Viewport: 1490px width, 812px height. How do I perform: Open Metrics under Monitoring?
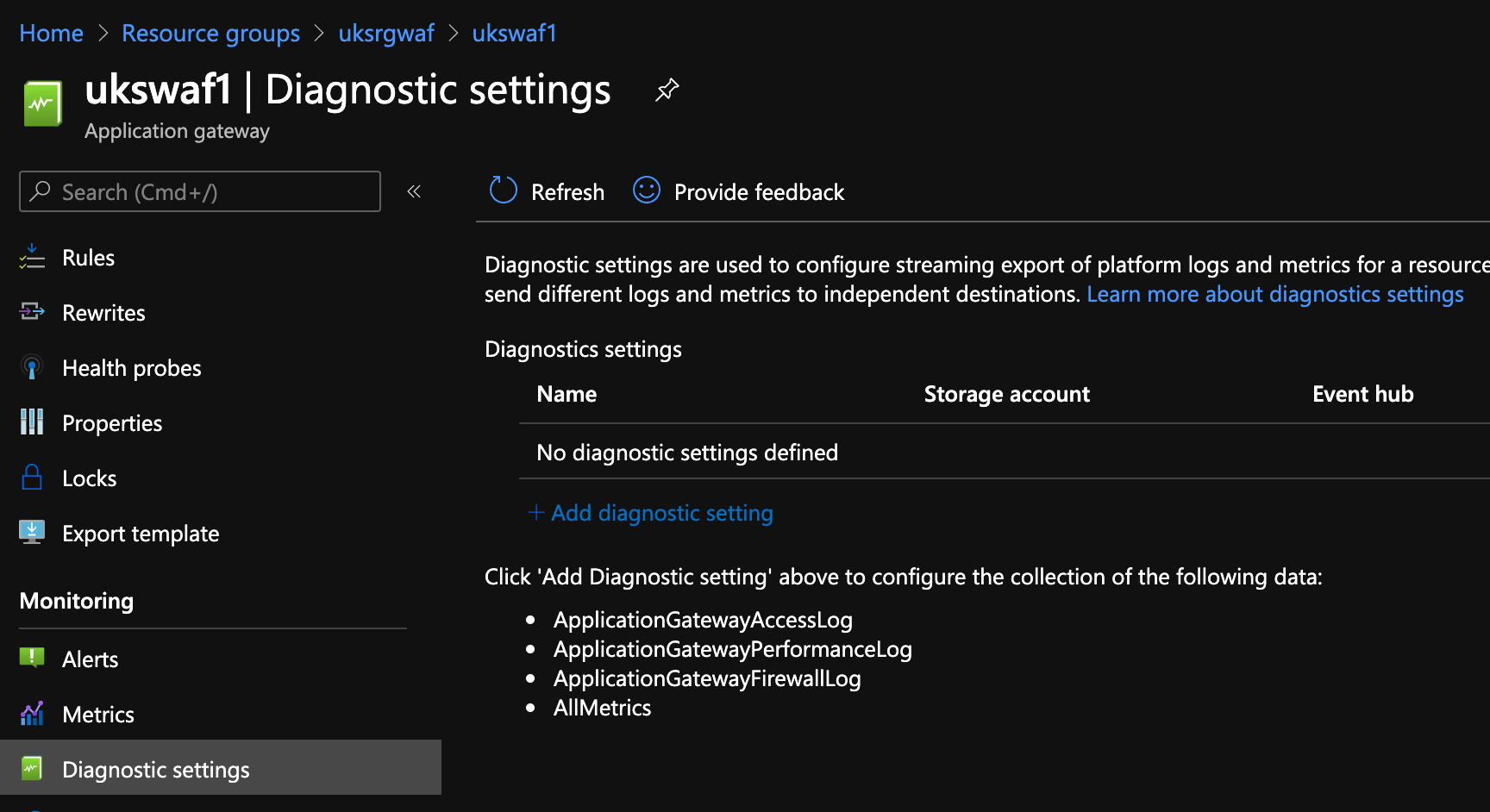(x=98, y=715)
